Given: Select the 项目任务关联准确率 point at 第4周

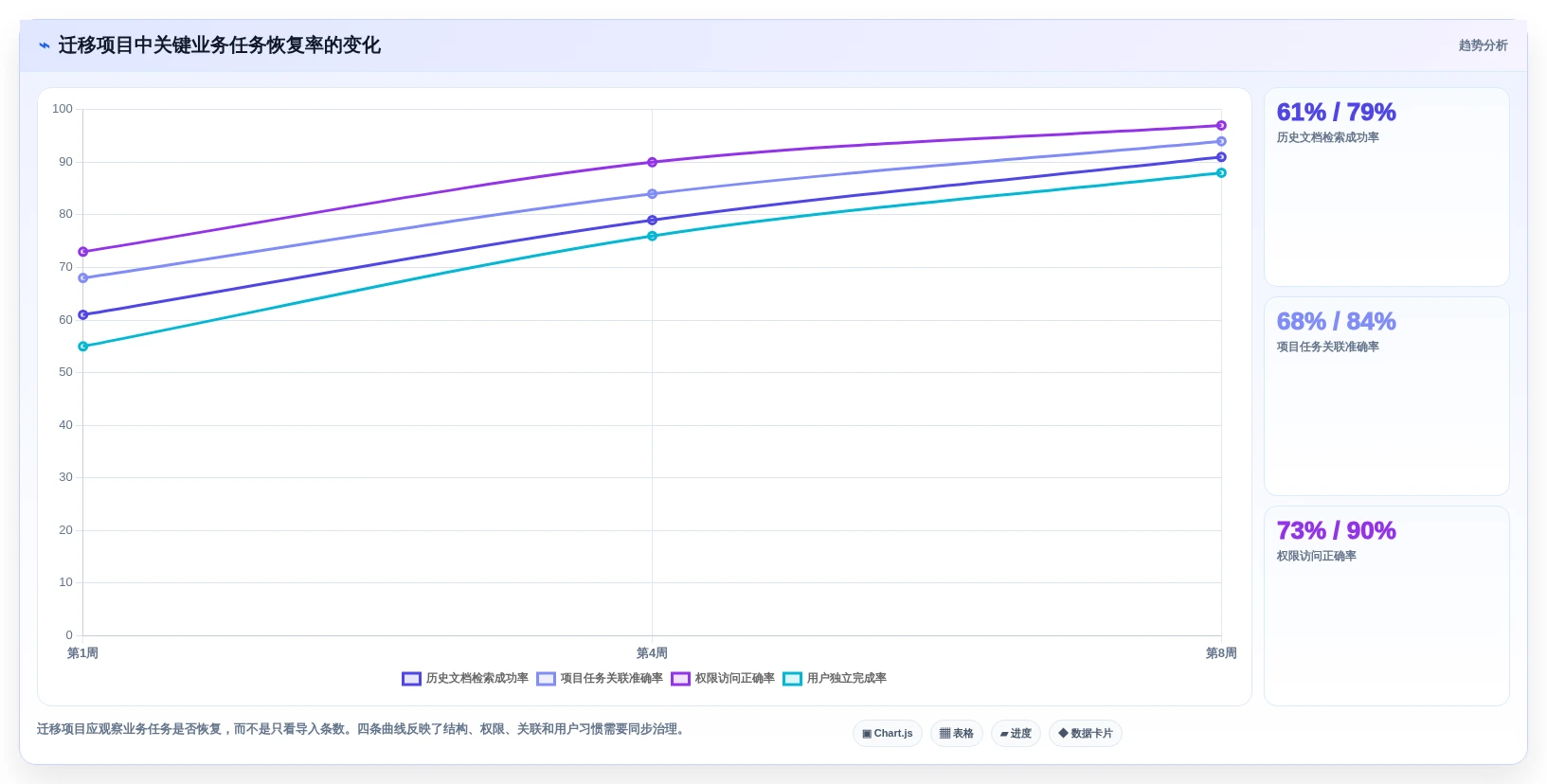Looking at the screenshot, I should (x=652, y=194).
